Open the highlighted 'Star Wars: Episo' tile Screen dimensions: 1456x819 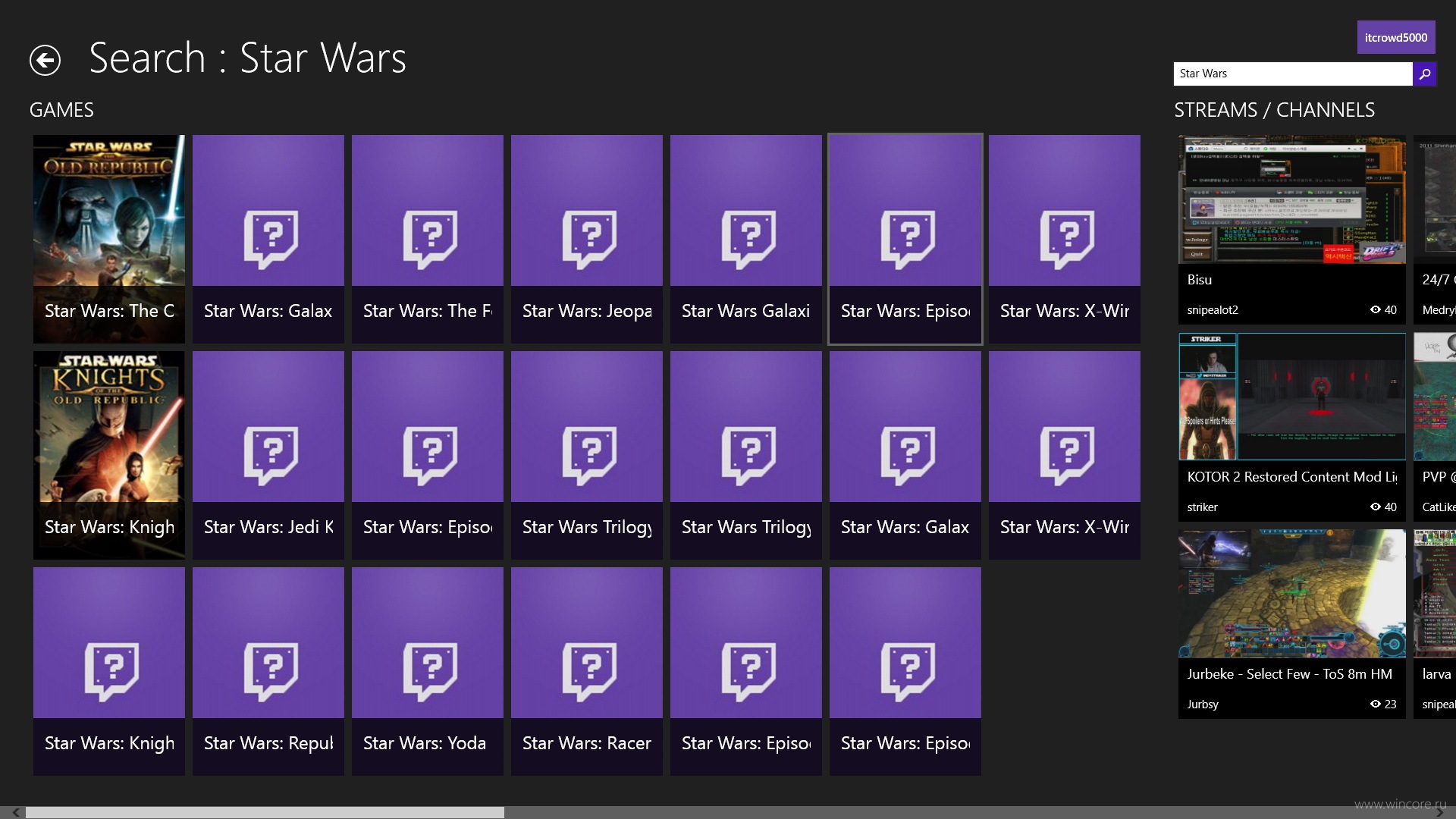point(905,239)
